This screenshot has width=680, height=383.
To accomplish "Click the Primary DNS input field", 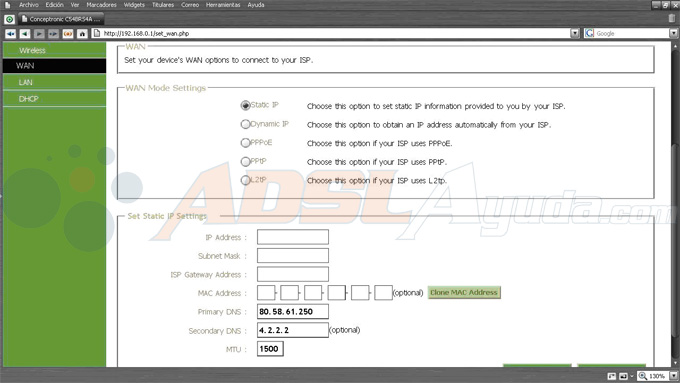I will point(293,311).
